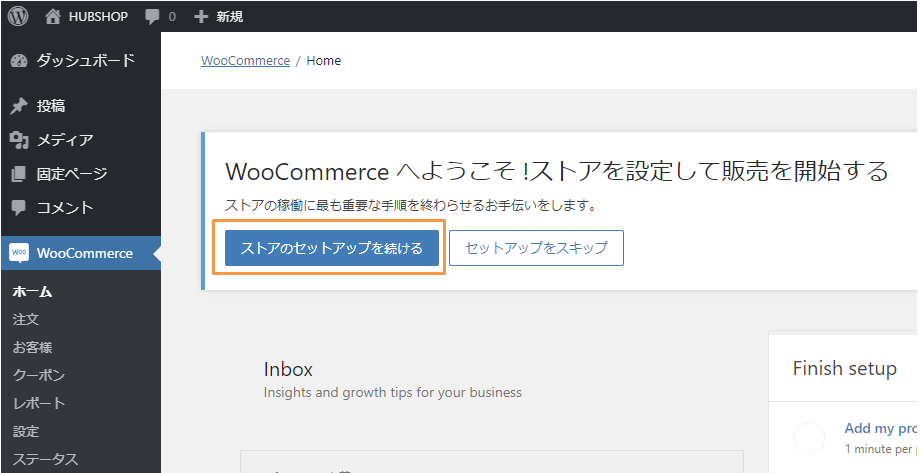Click ストアのセットアップを続ける button
The height and width of the screenshot is (473, 920).
[x=332, y=248]
